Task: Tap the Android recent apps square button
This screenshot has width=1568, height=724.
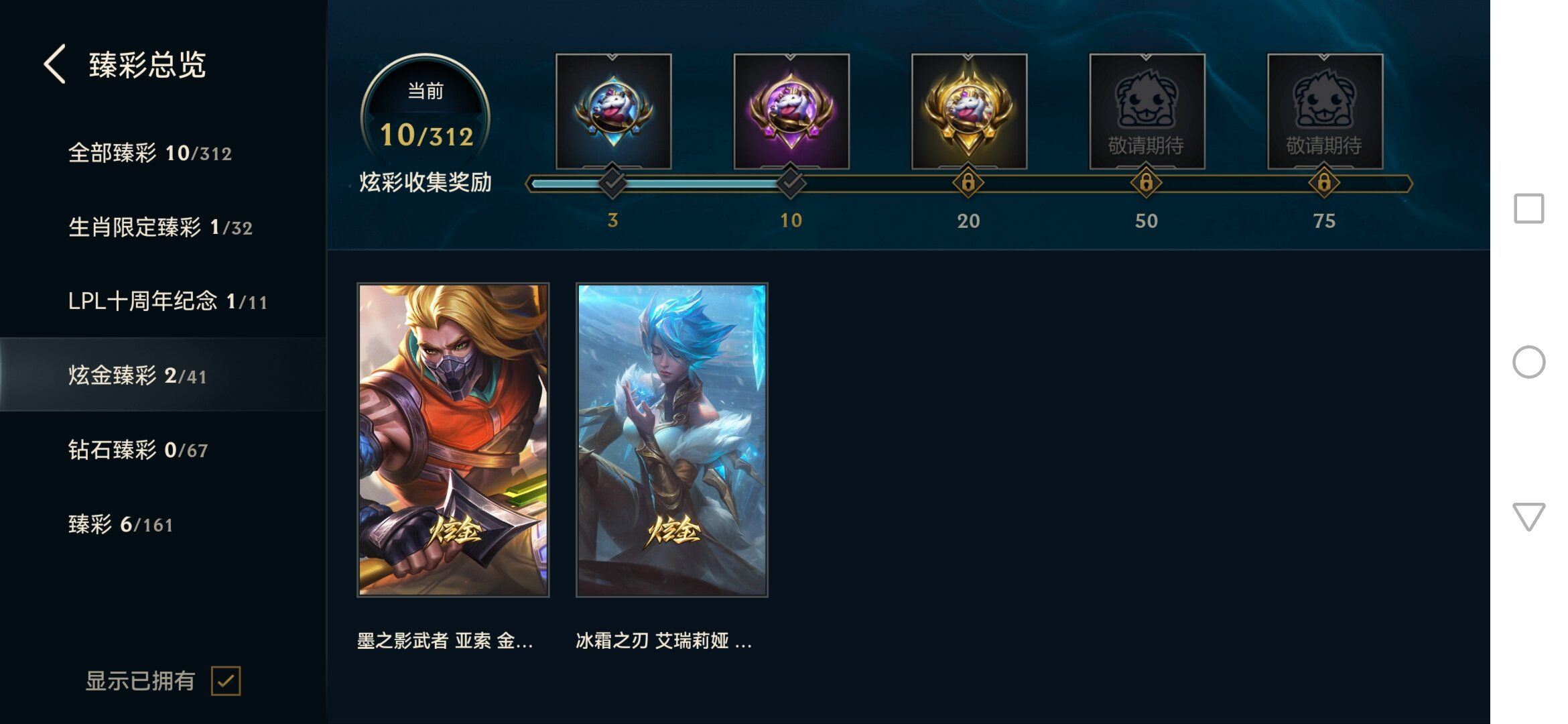Action: (1529, 208)
